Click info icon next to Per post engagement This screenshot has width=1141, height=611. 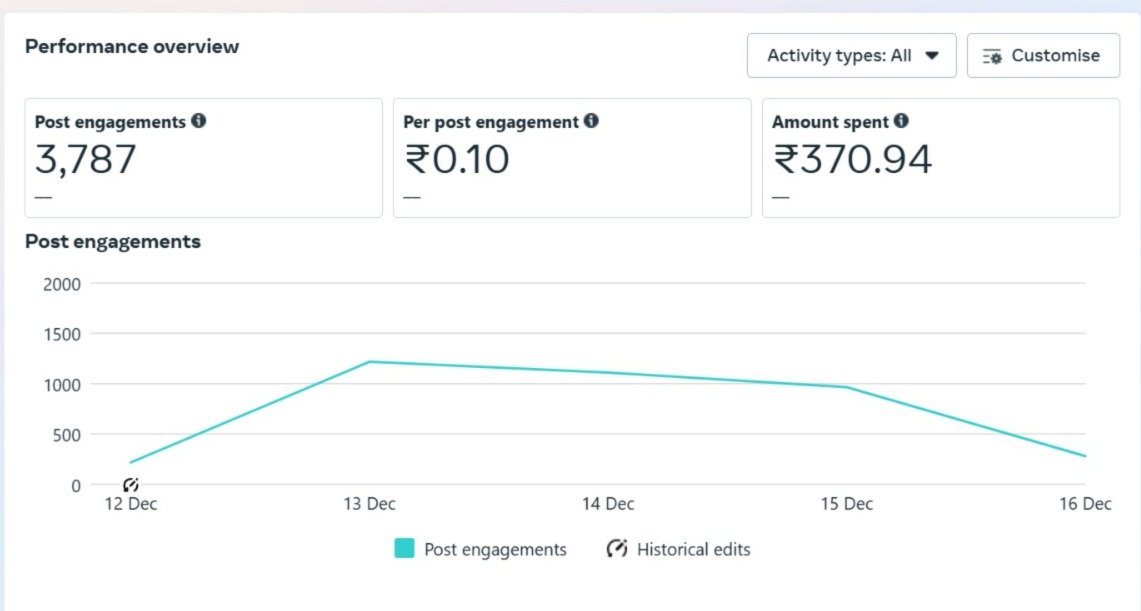click(x=591, y=121)
